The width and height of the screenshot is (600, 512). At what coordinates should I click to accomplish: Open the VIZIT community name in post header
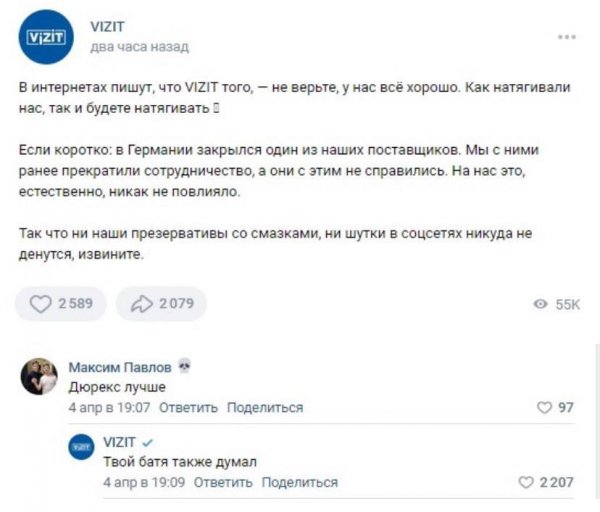[105, 28]
